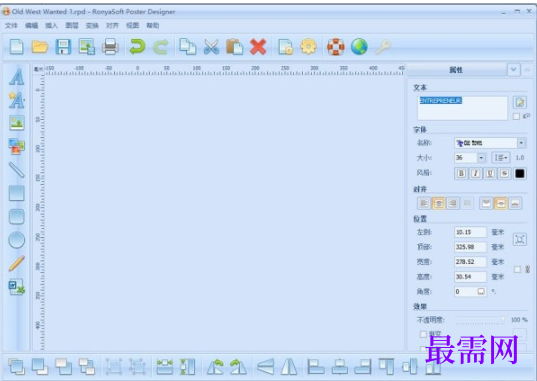Open the angle picker dropdown
537x381 pixels.
coord(481,292)
